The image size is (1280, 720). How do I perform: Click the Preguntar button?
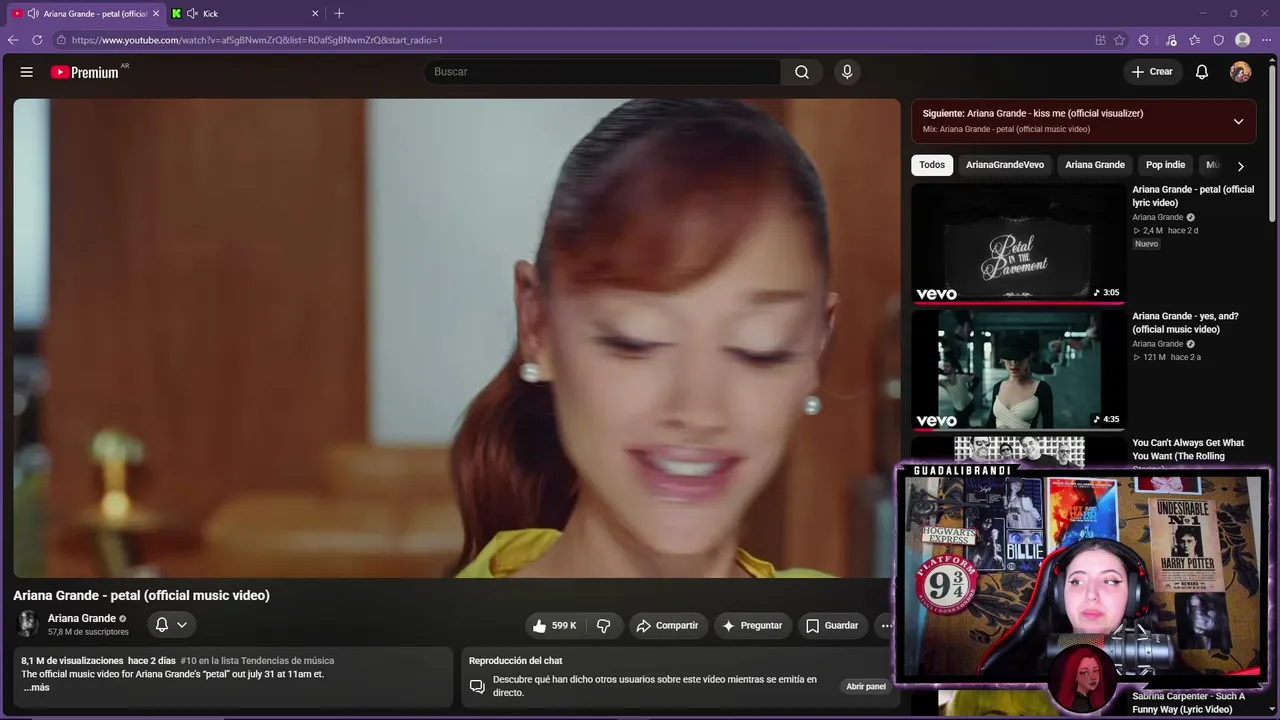point(752,626)
